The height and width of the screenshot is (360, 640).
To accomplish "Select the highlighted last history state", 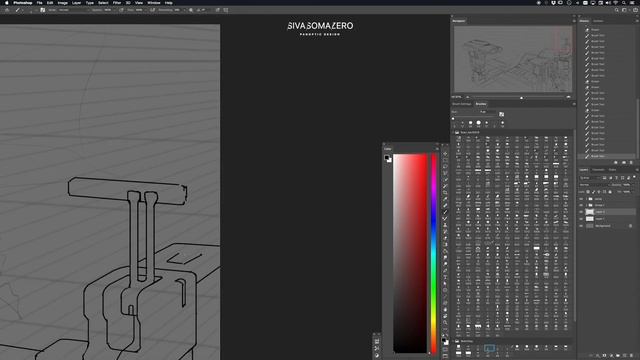I will click(x=607, y=156).
